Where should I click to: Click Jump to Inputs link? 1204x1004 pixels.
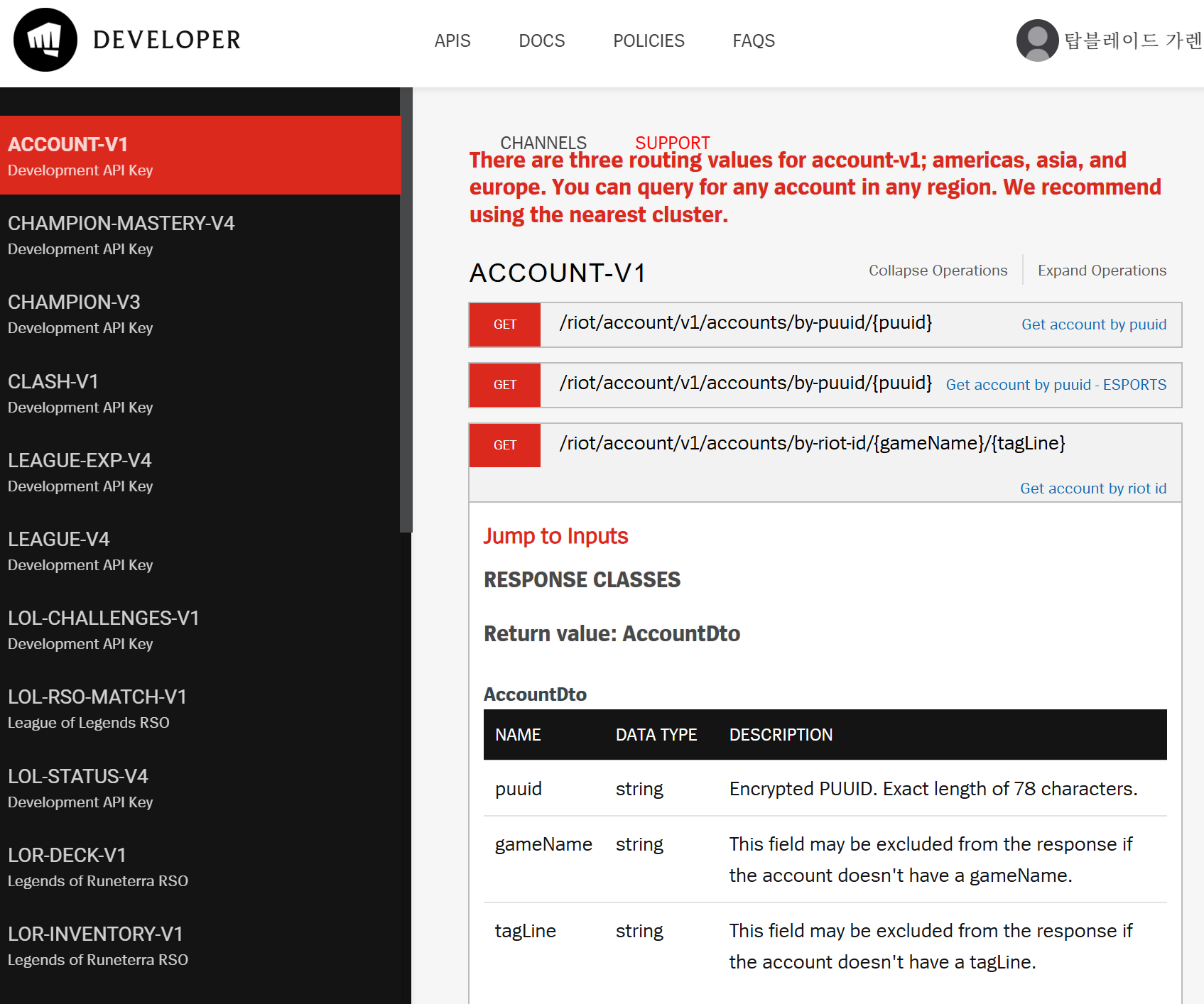click(555, 536)
